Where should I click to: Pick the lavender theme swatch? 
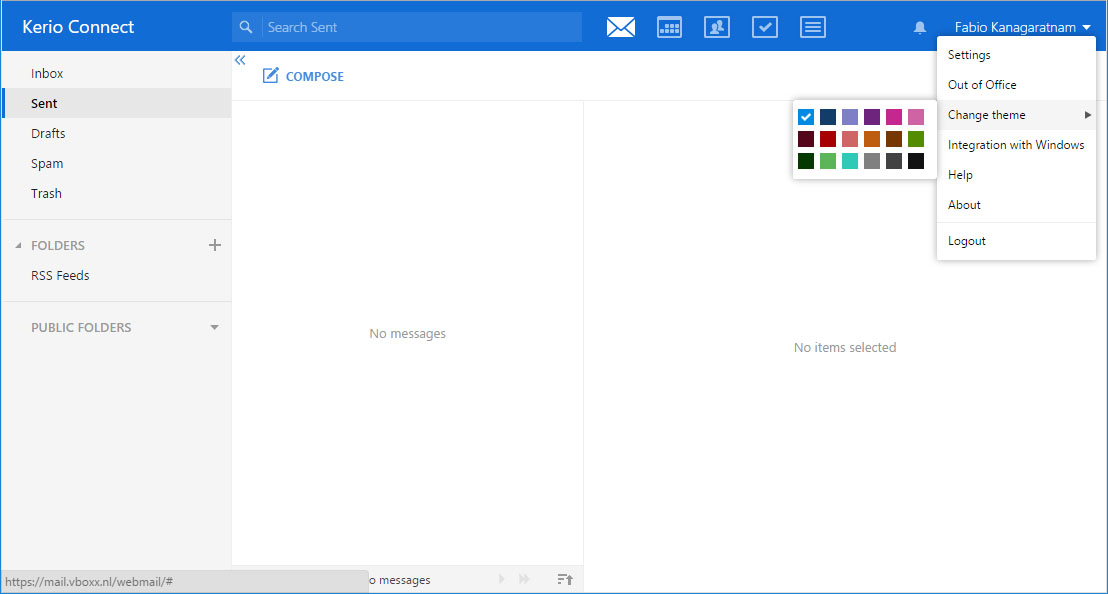tap(850, 117)
